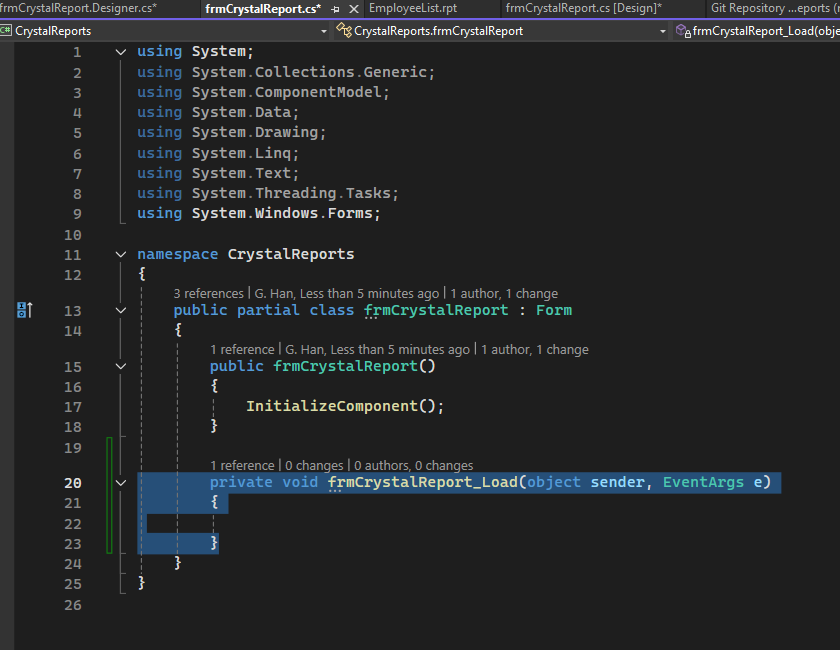Collapse the using directives block at line 1
Viewport: 840px width, 650px height.
(x=121, y=52)
